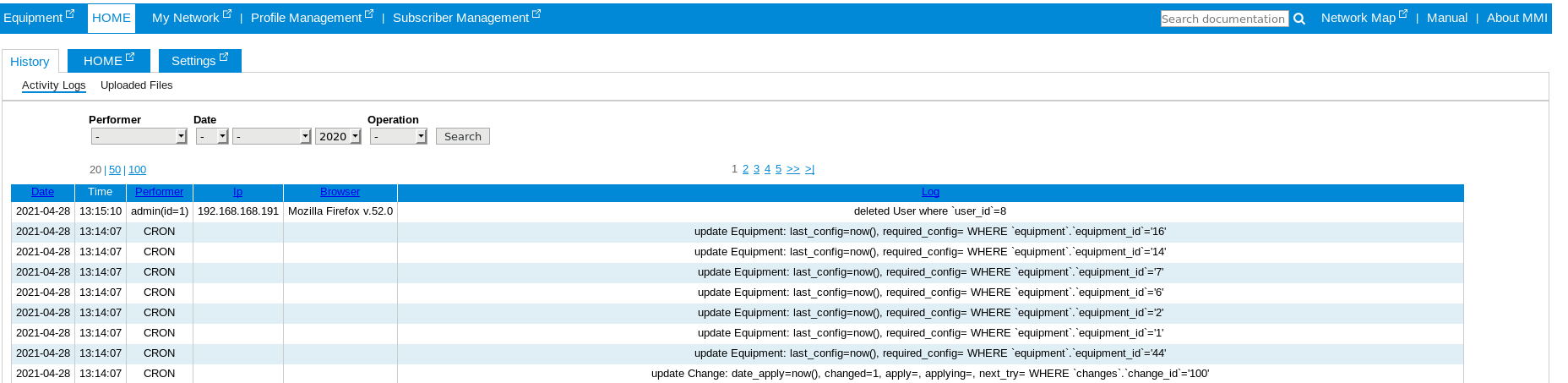Click log entry for equipment_id='7'
Image resolution: width=1568 pixels, height=383 pixels.
click(930, 272)
